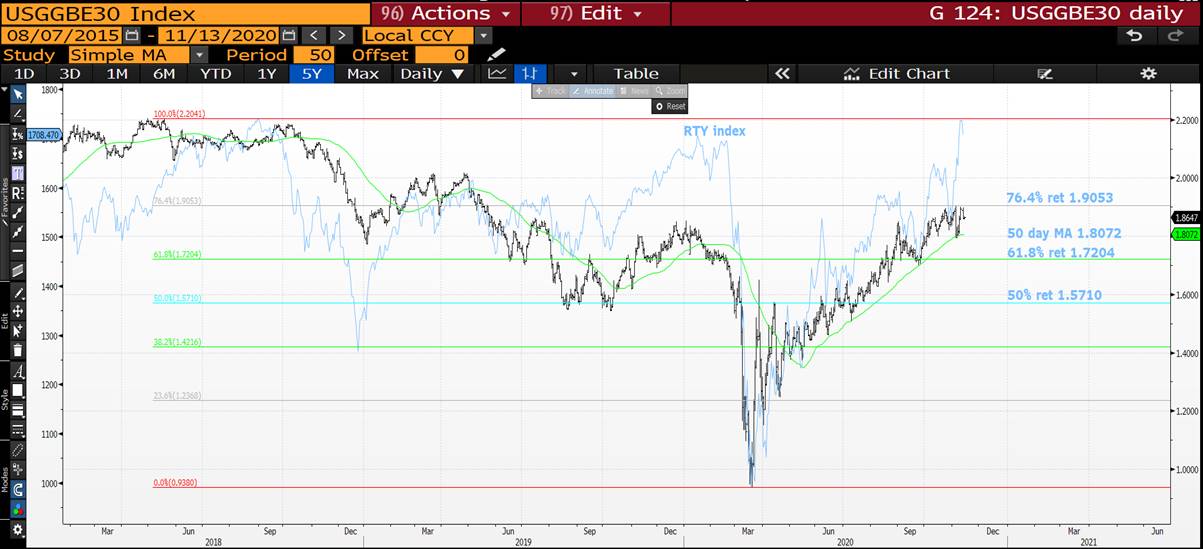Viewport: 1203px width, 549px height.
Task: Toggle Annotate mode in floating toolbar
Action: (591, 91)
